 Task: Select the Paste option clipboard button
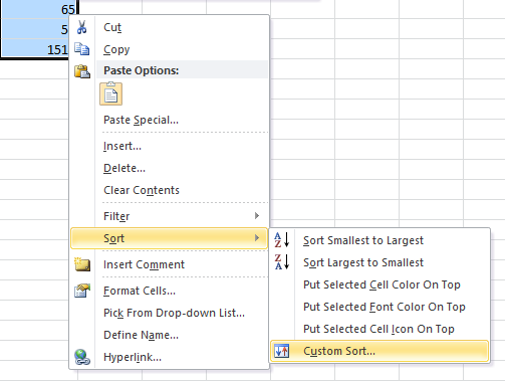click(111, 94)
